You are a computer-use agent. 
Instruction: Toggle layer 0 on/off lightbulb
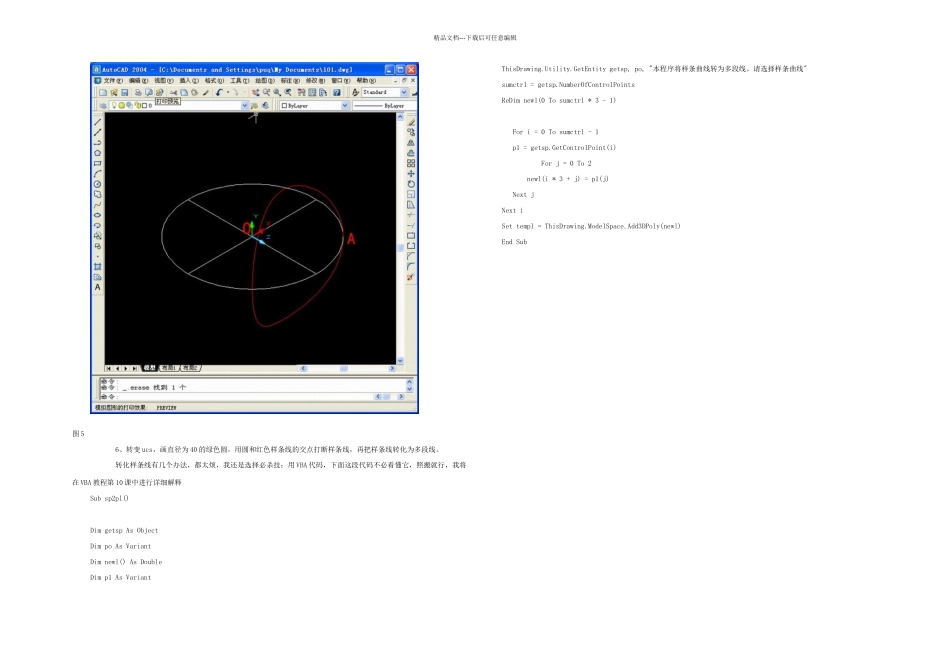[115, 105]
